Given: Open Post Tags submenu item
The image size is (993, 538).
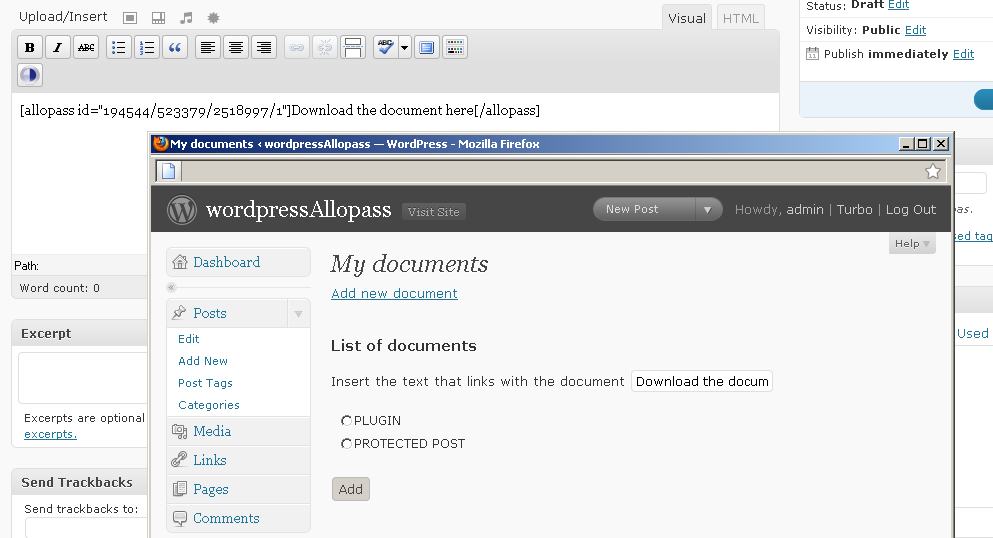Looking at the screenshot, I should tap(205, 383).
